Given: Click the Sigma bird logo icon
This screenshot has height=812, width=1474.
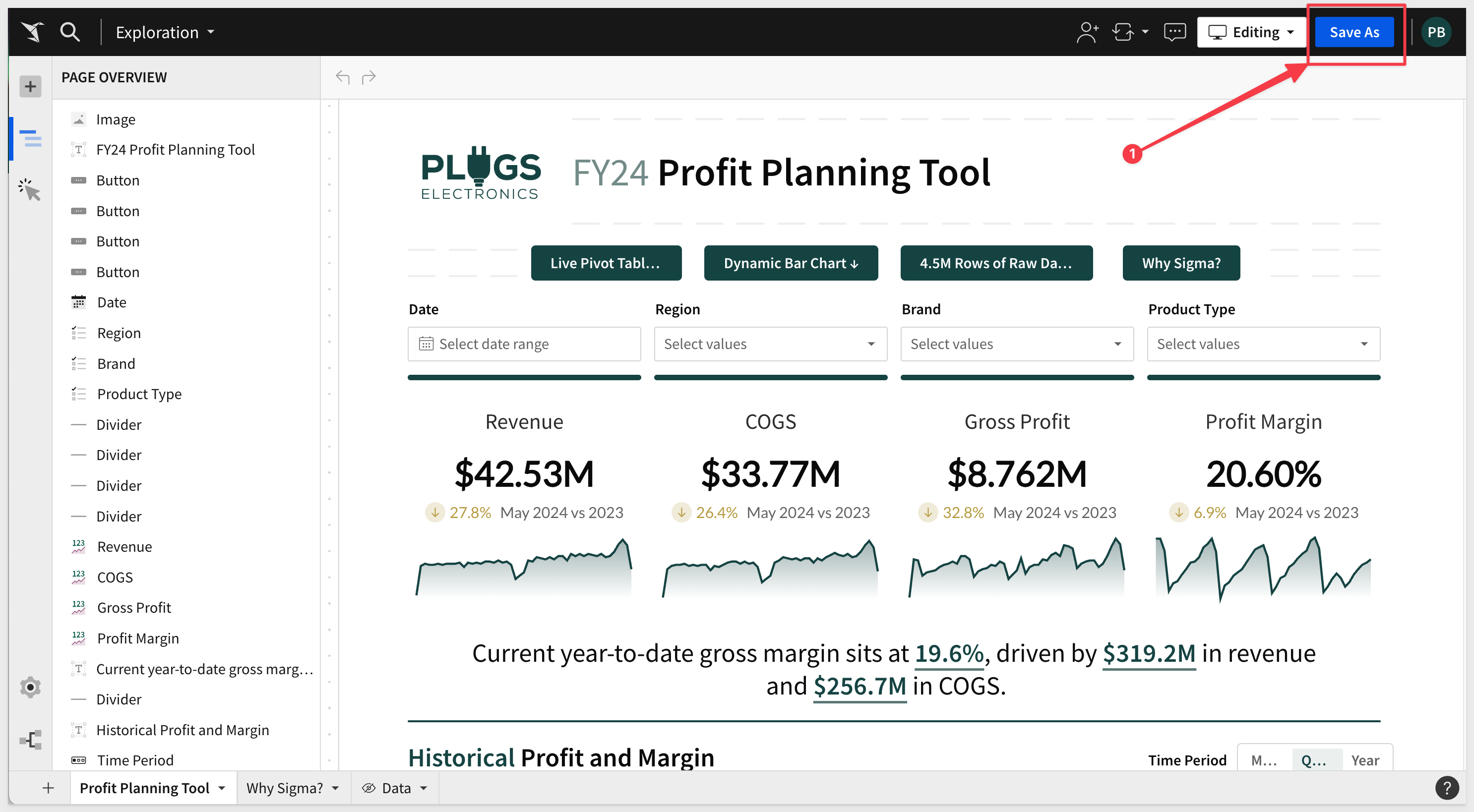Looking at the screenshot, I should (32, 32).
